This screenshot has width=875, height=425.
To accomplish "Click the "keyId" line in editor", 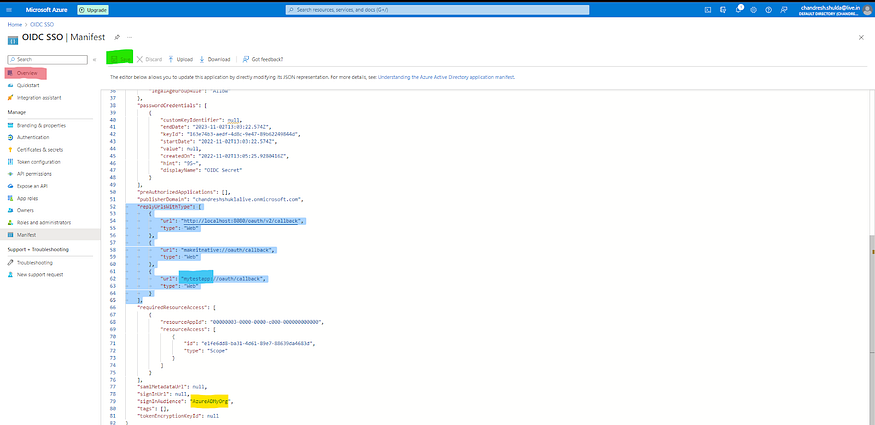I will [x=230, y=134].
